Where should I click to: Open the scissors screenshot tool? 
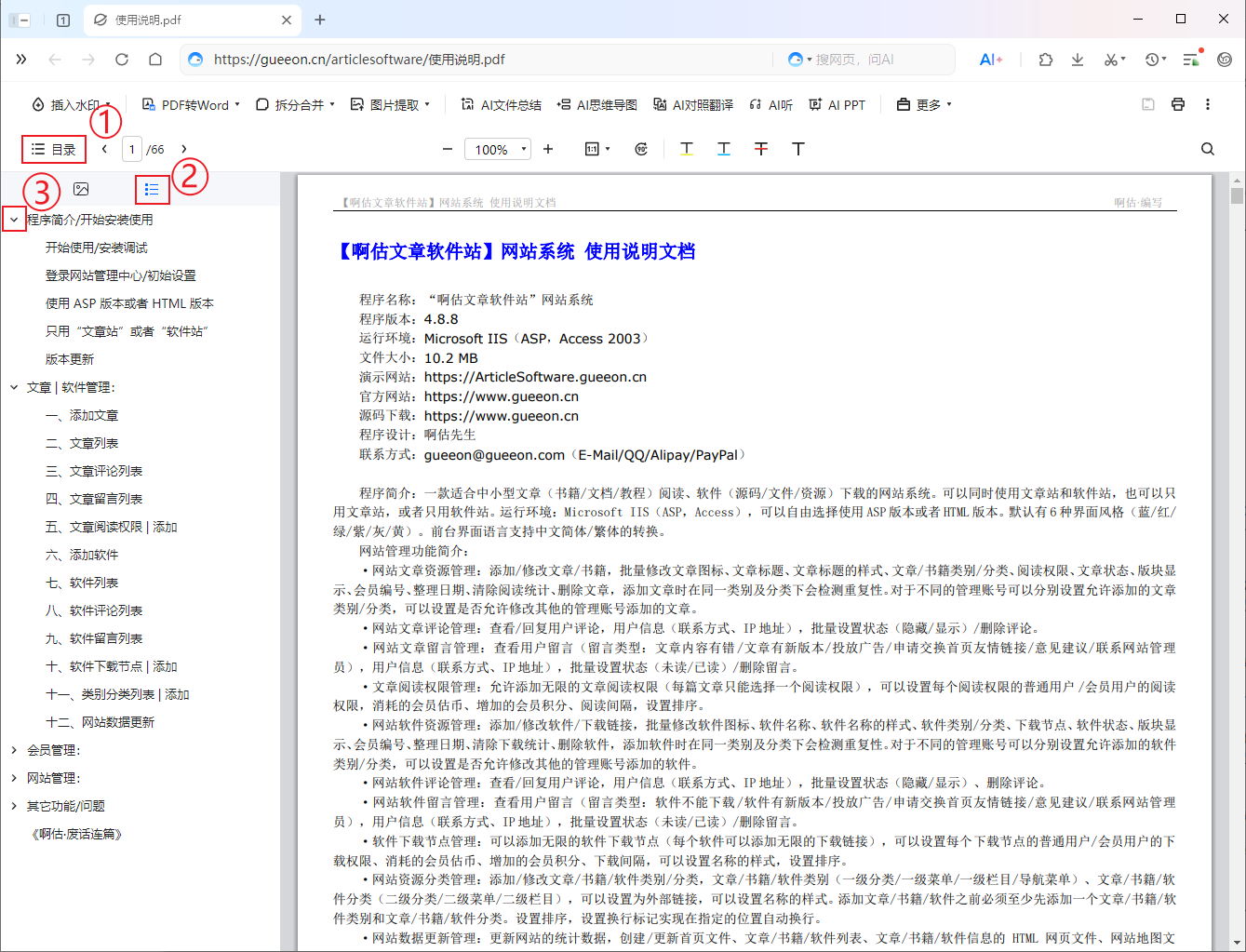pos(1114,60)
